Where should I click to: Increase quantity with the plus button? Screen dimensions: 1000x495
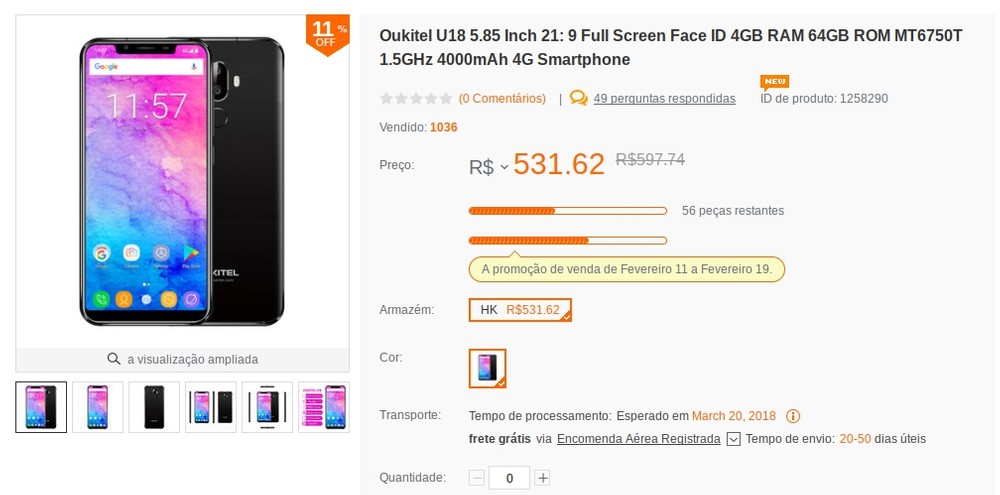tap(542, 478)
